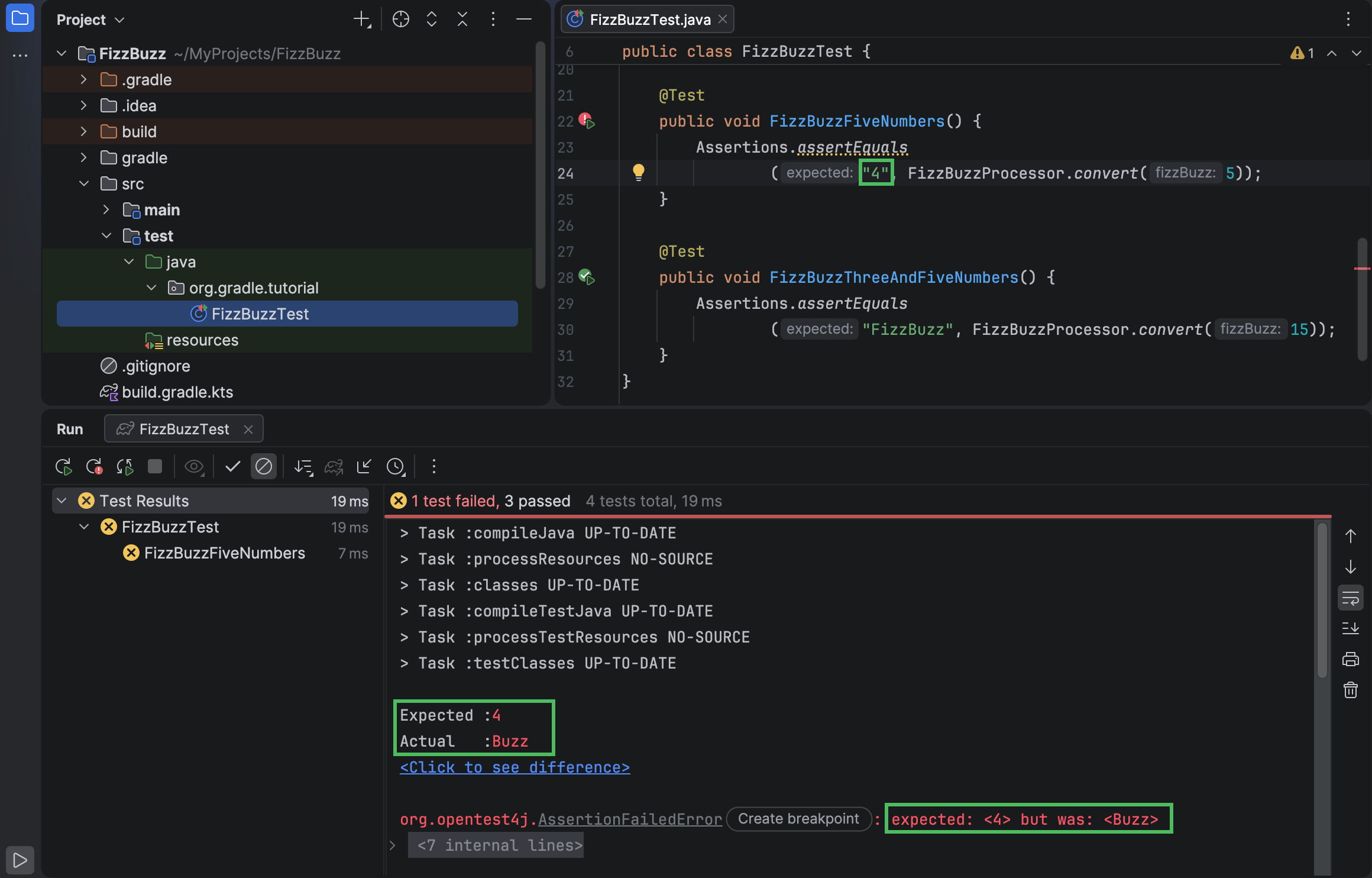Jump up the stack trace
Viewport: 1372px width, 878px height.
tap(1351, 536)
